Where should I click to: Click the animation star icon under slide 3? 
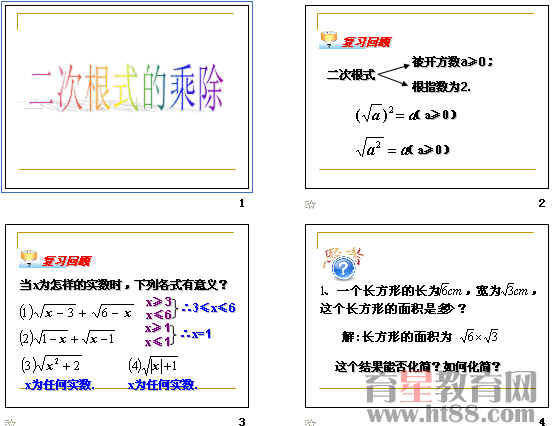point(10,422)
